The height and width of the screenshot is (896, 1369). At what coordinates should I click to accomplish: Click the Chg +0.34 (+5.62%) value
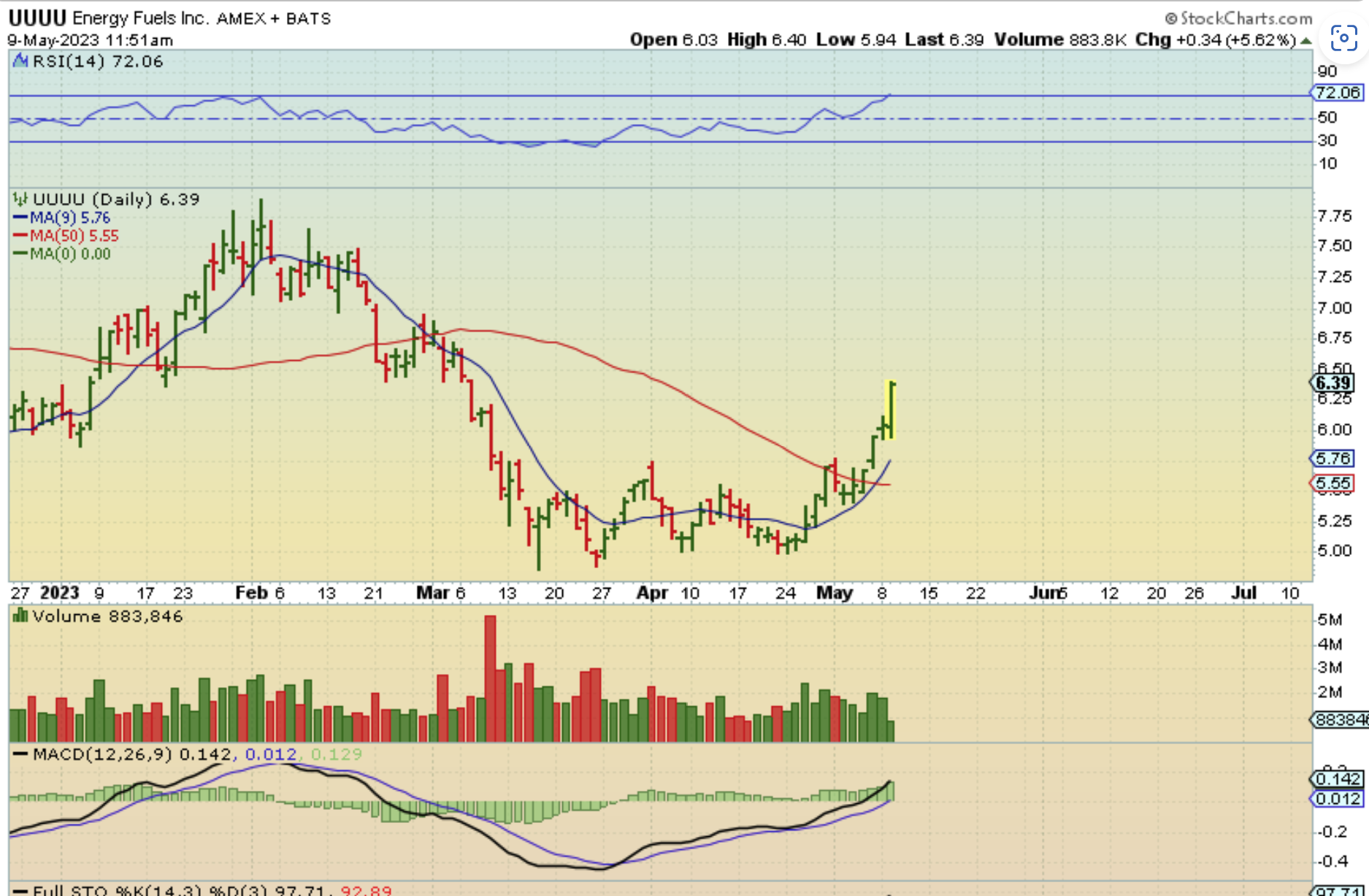(1216, 39)
